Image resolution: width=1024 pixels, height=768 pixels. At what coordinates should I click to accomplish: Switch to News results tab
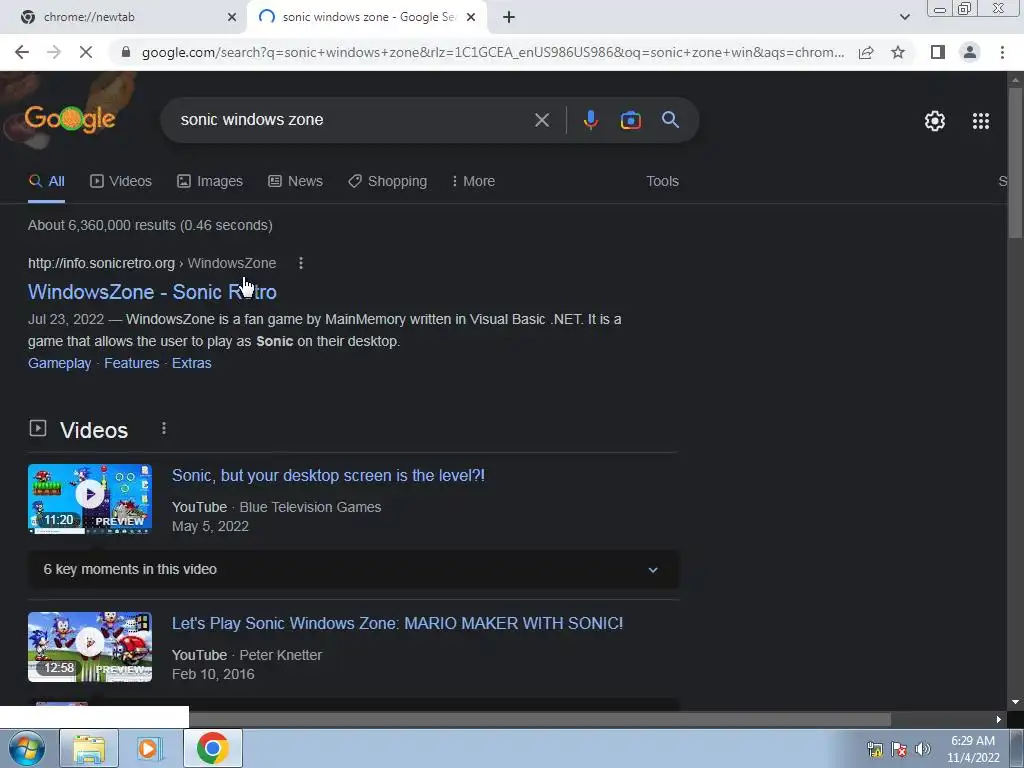click(295, 181)
